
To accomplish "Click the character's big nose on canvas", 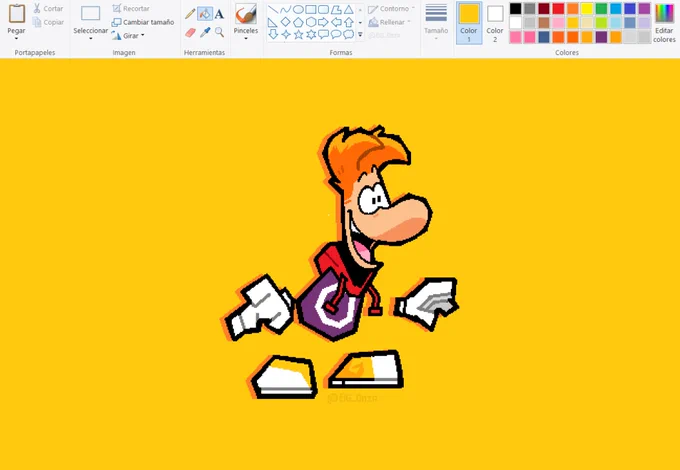I will click(x=402, y=219).
